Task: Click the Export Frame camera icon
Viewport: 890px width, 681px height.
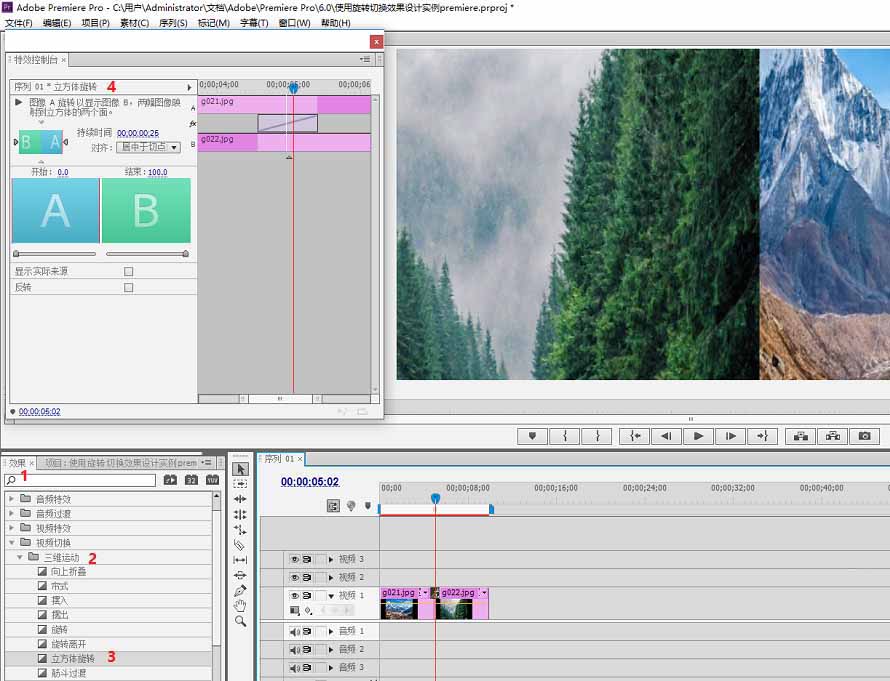Action: [x=864, y=436]
